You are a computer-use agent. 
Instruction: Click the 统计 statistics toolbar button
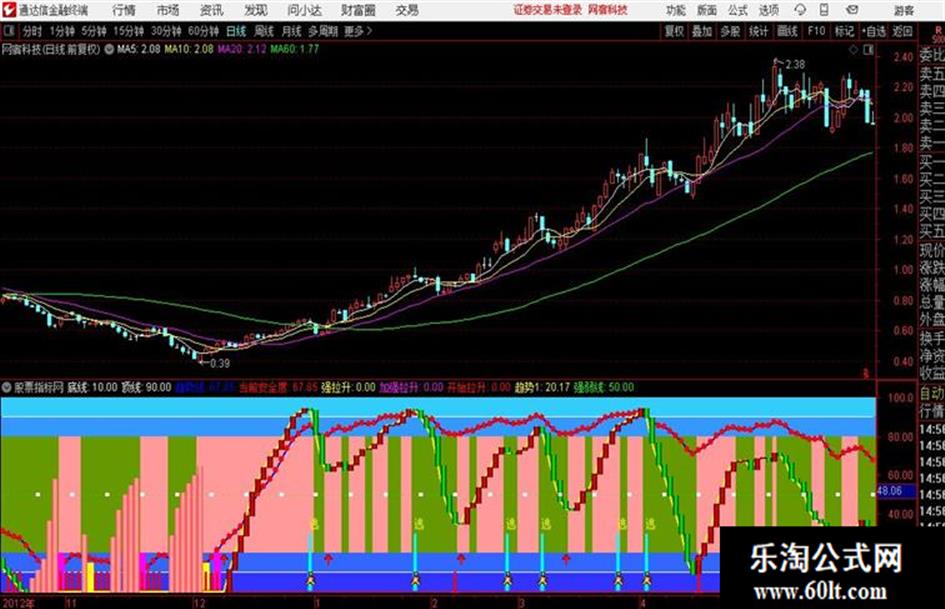click(758, 31)
